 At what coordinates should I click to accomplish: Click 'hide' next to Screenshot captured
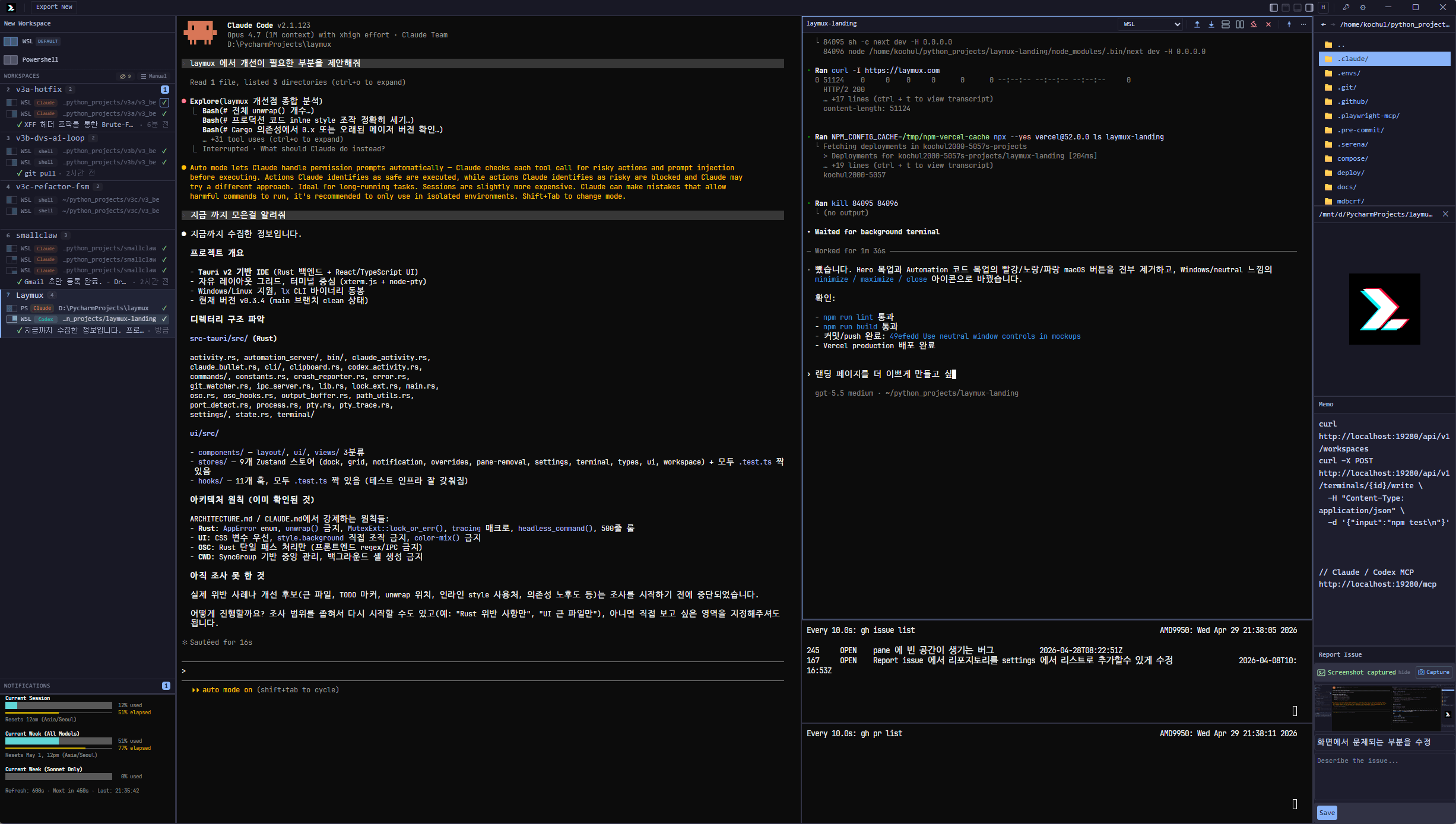point(1404,672)
